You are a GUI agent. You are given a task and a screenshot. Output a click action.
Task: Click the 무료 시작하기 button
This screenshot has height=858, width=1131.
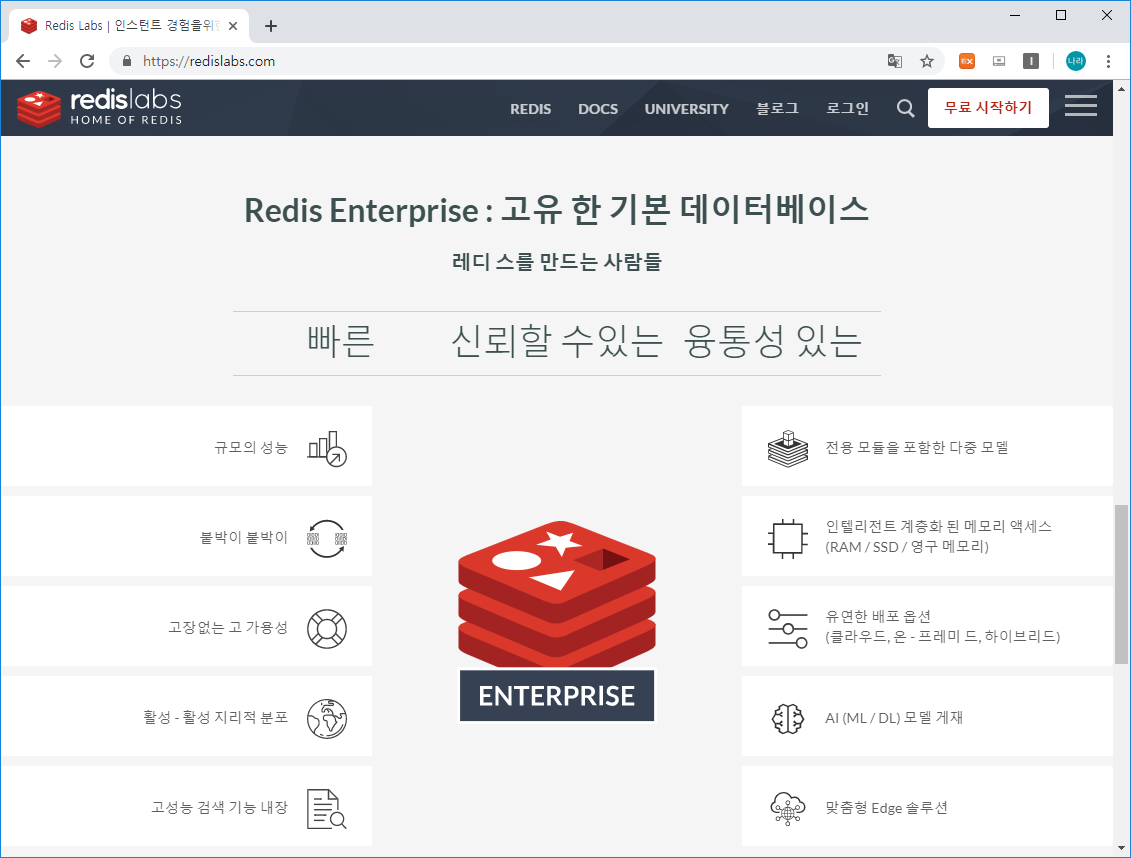[x=988, y=107]
